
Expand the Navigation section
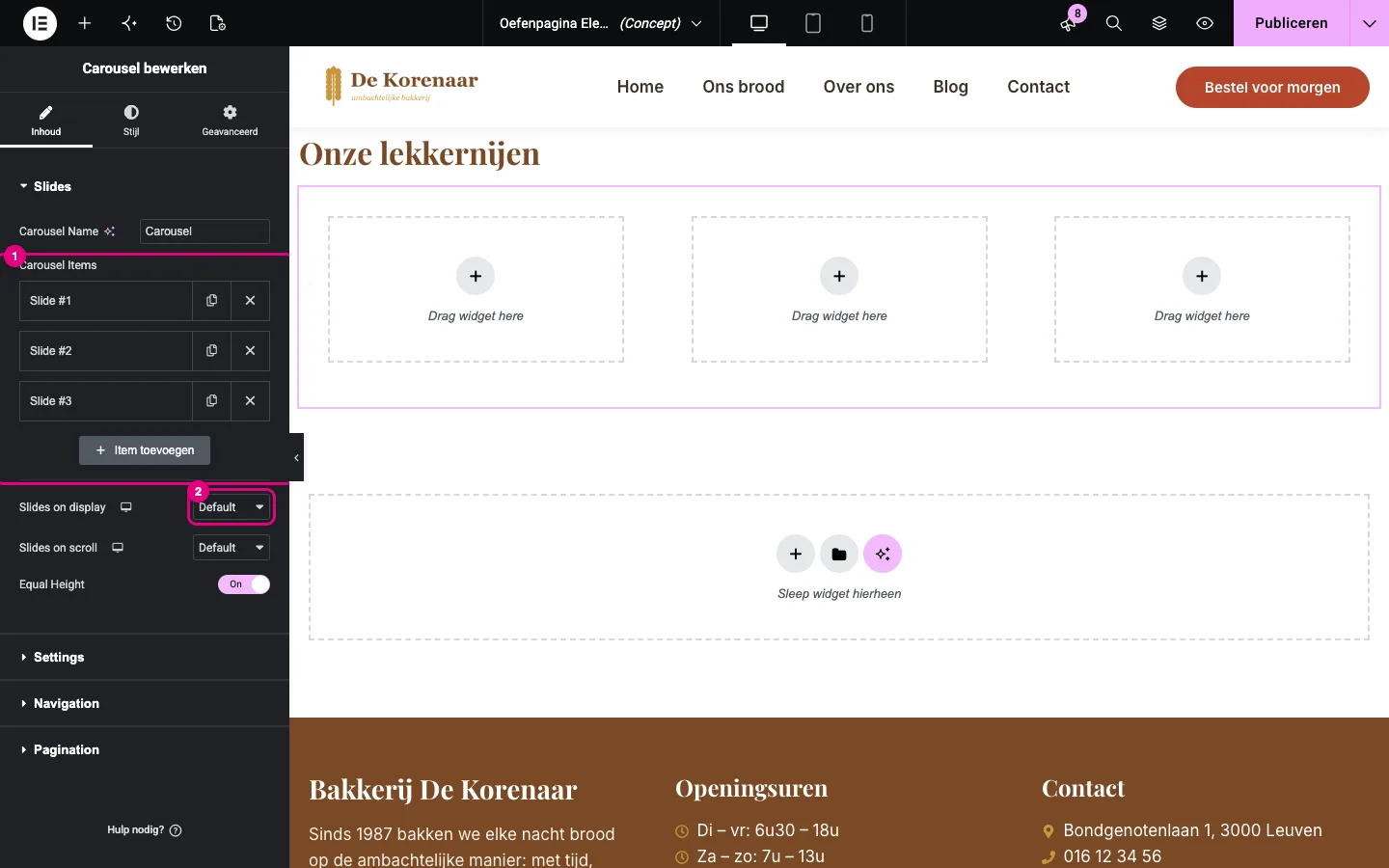pyautogui.click(x=145, y=703)
